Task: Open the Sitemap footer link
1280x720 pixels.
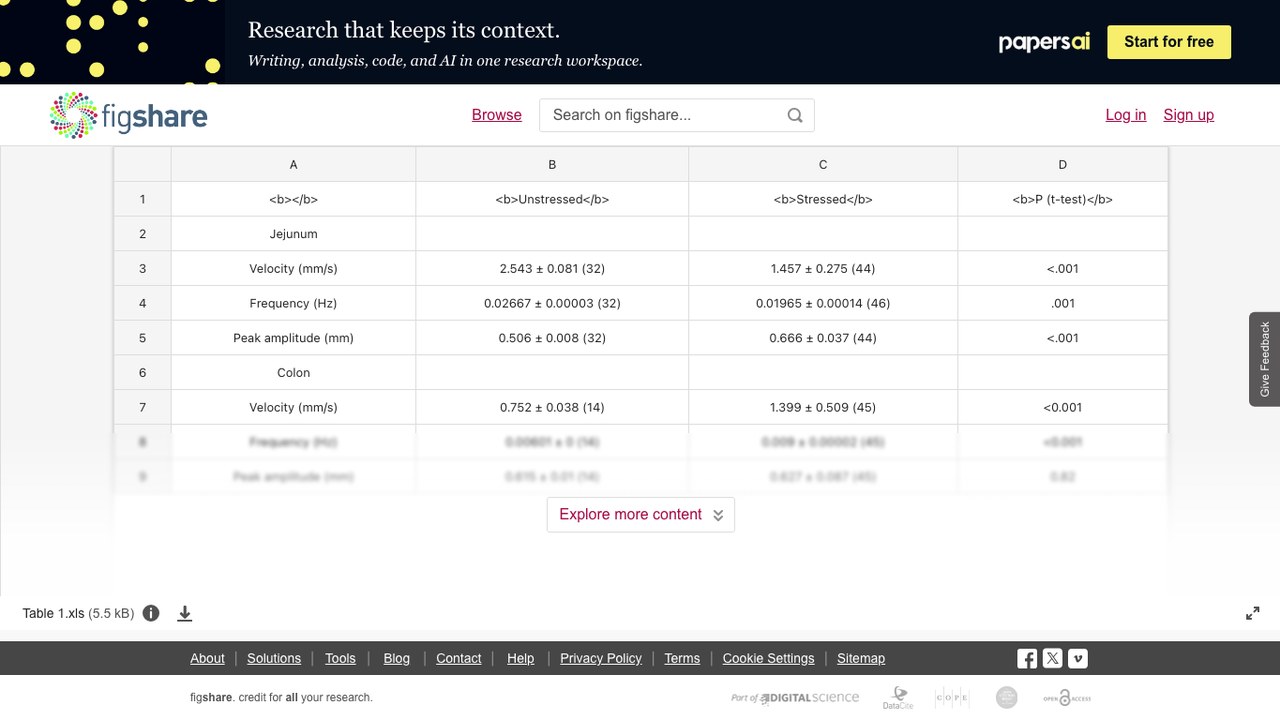Action: [x=861, y=658]
